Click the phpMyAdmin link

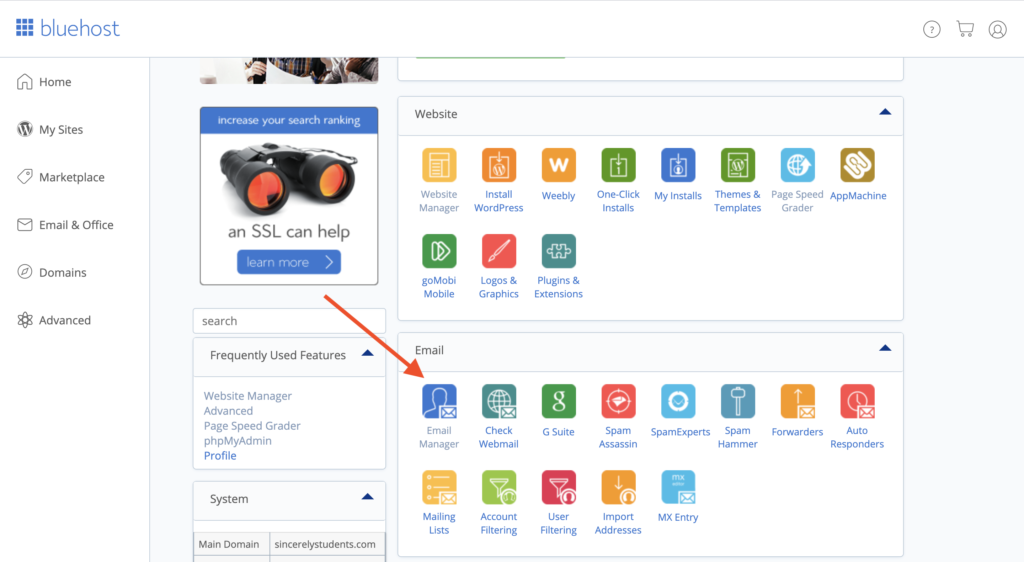pos(238,441)
